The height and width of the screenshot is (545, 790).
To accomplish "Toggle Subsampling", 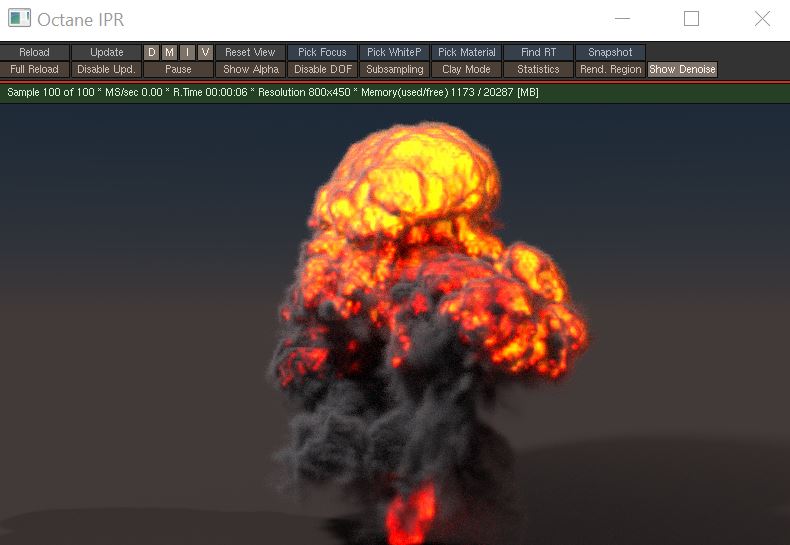I will coord(394,69).
